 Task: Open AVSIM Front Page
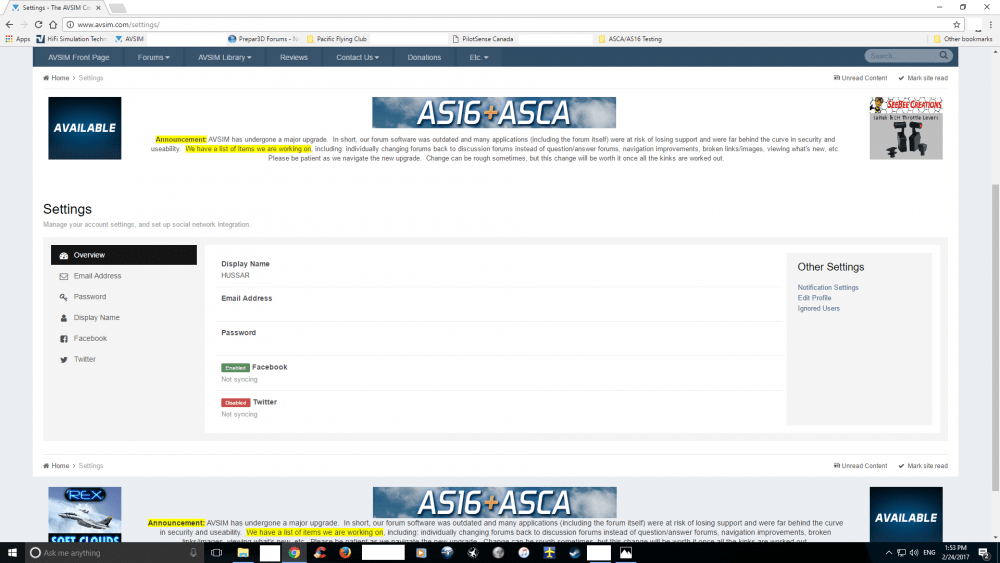point(78,57)
